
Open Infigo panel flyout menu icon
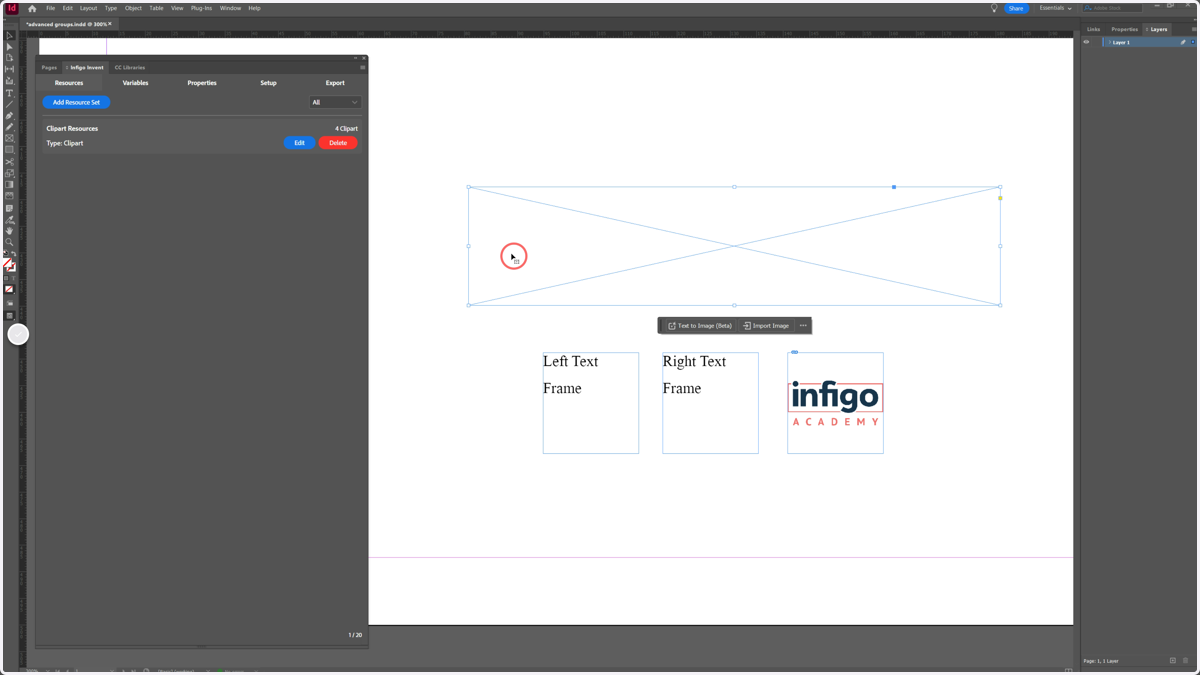[362, 67]
